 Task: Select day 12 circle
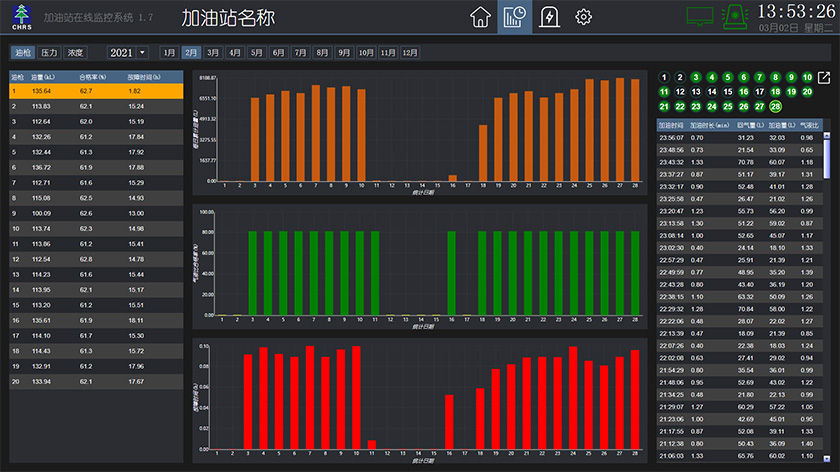click(679, 92)
